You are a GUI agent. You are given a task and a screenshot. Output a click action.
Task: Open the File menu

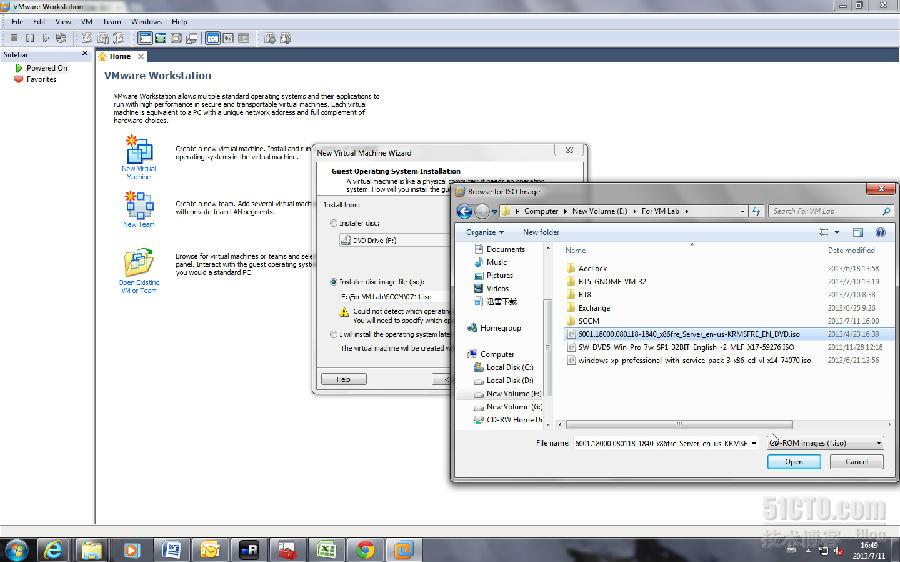pos(17,22)
